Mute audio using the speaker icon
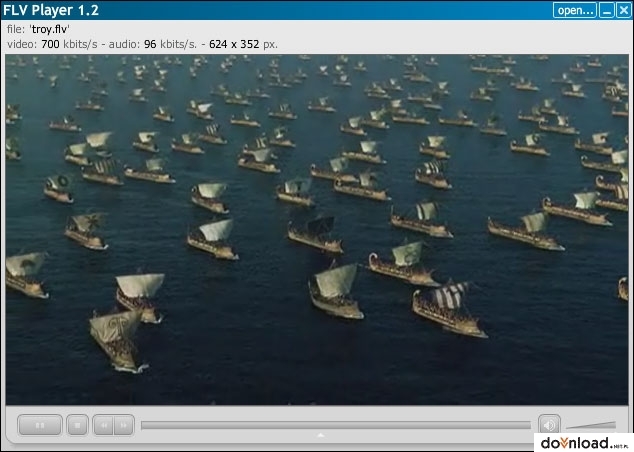 [x=549, y=425]
